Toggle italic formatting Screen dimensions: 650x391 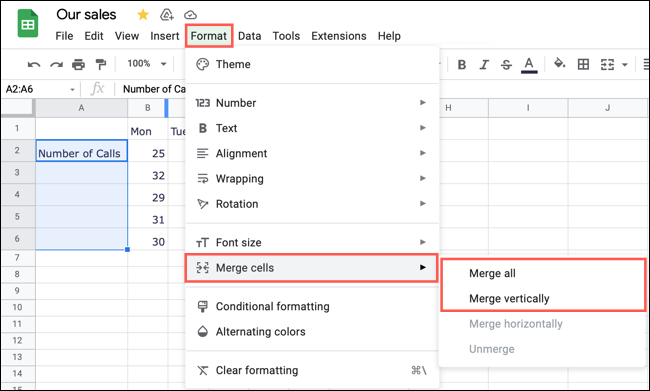coord(484,65)
